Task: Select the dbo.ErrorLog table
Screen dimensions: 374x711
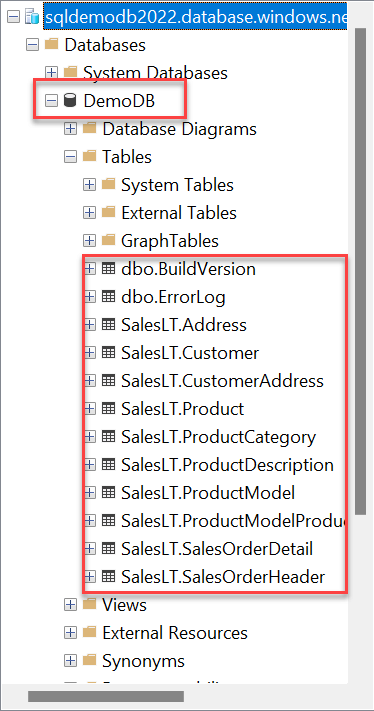Action: 173,297
